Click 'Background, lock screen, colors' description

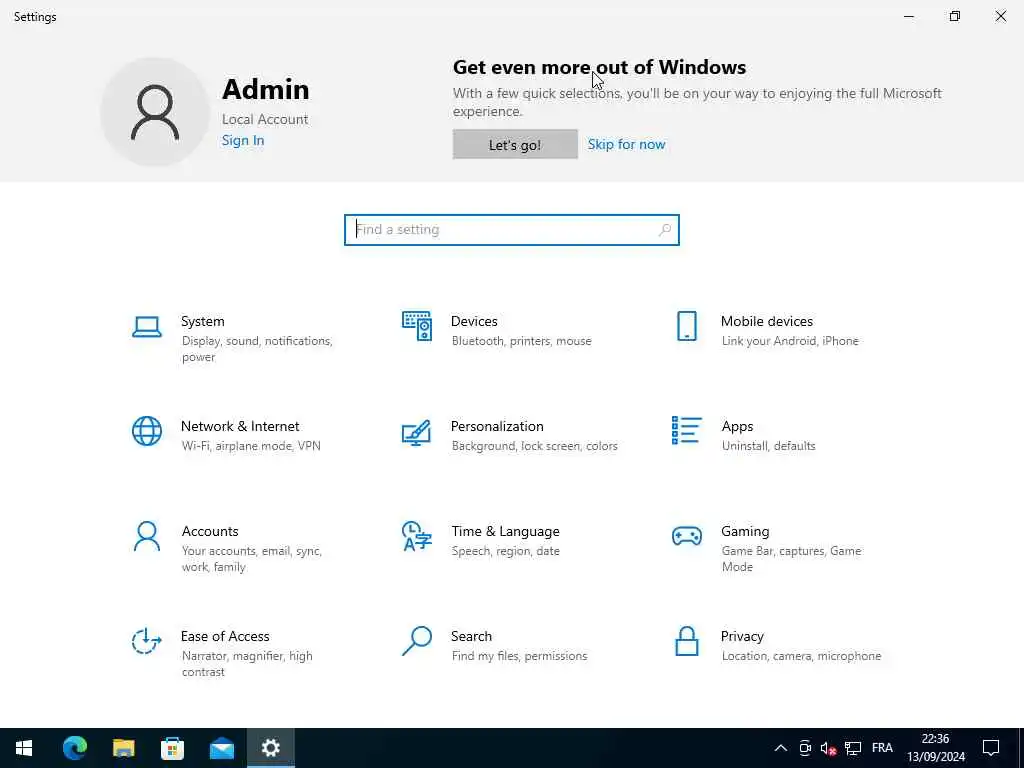(534, 446)
